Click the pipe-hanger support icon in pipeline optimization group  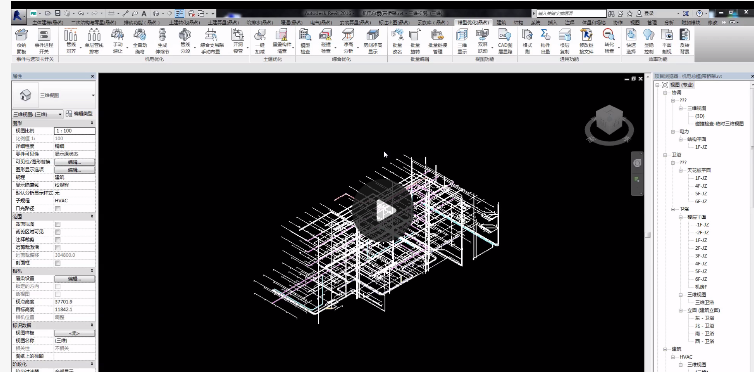[x=210, y=35]
